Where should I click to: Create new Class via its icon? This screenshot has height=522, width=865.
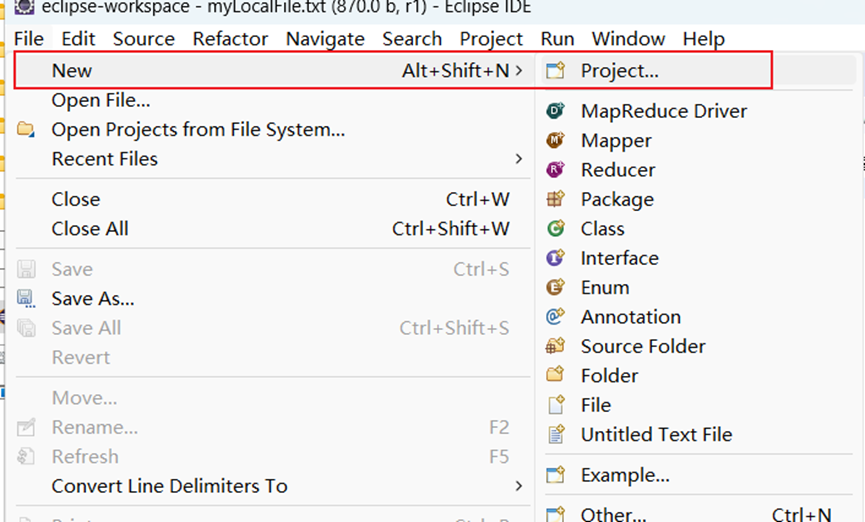556,228
